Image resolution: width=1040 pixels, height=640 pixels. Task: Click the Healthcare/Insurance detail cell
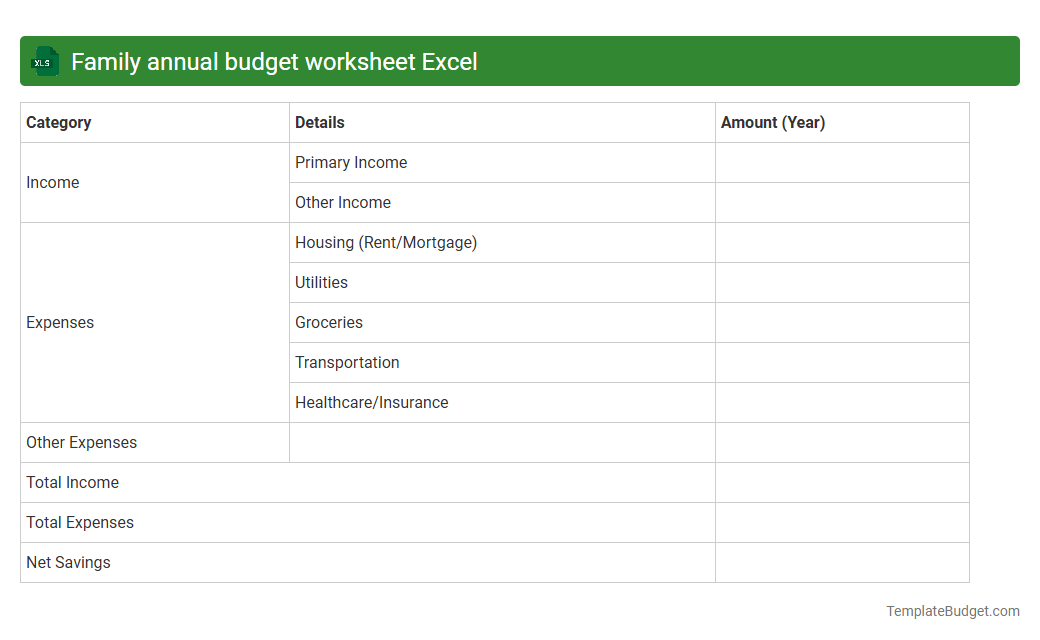(x=371, y=402)
